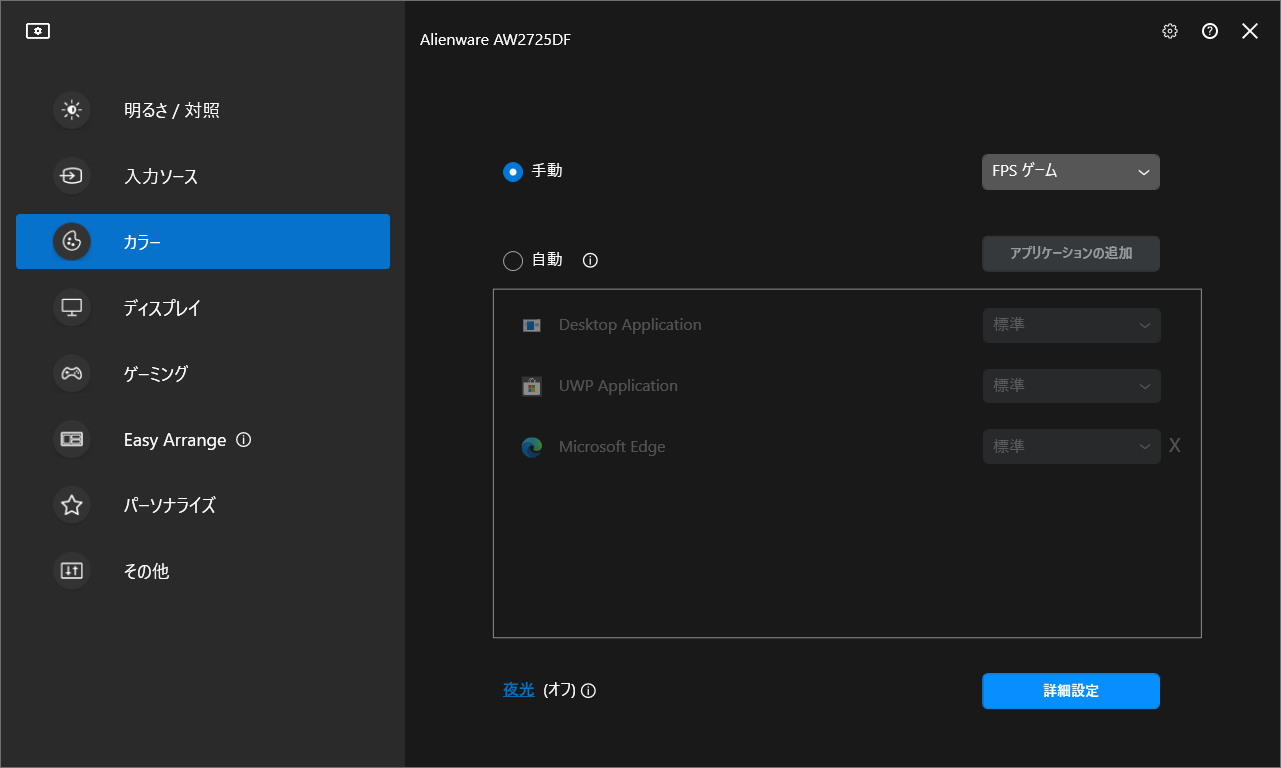Click the input source arrow icon
This screenshot has height=768, width=1281.
click(72, 176)
